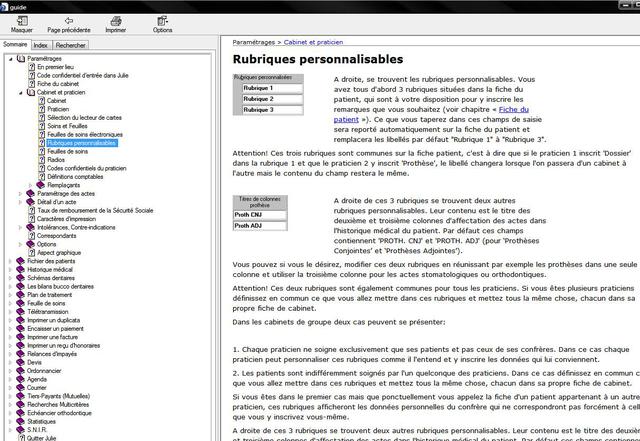The width and height of the screenshot is (640, 441).
Task: Go back with Page précédente
Action: (x=68, y=21)
